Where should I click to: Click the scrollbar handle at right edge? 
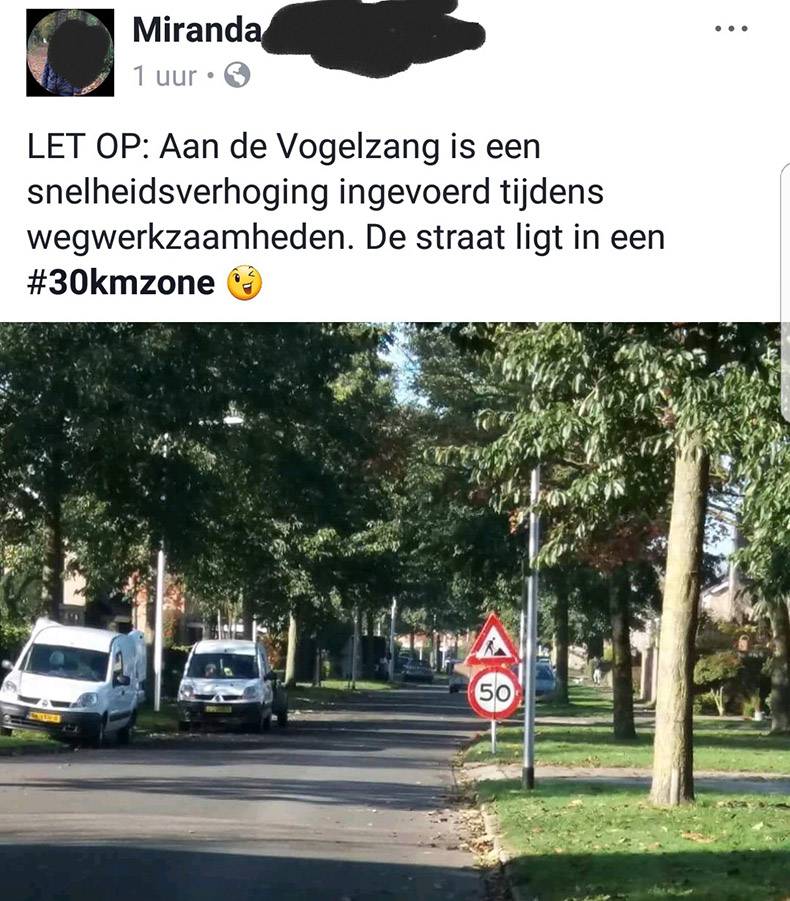coord(785,290)
